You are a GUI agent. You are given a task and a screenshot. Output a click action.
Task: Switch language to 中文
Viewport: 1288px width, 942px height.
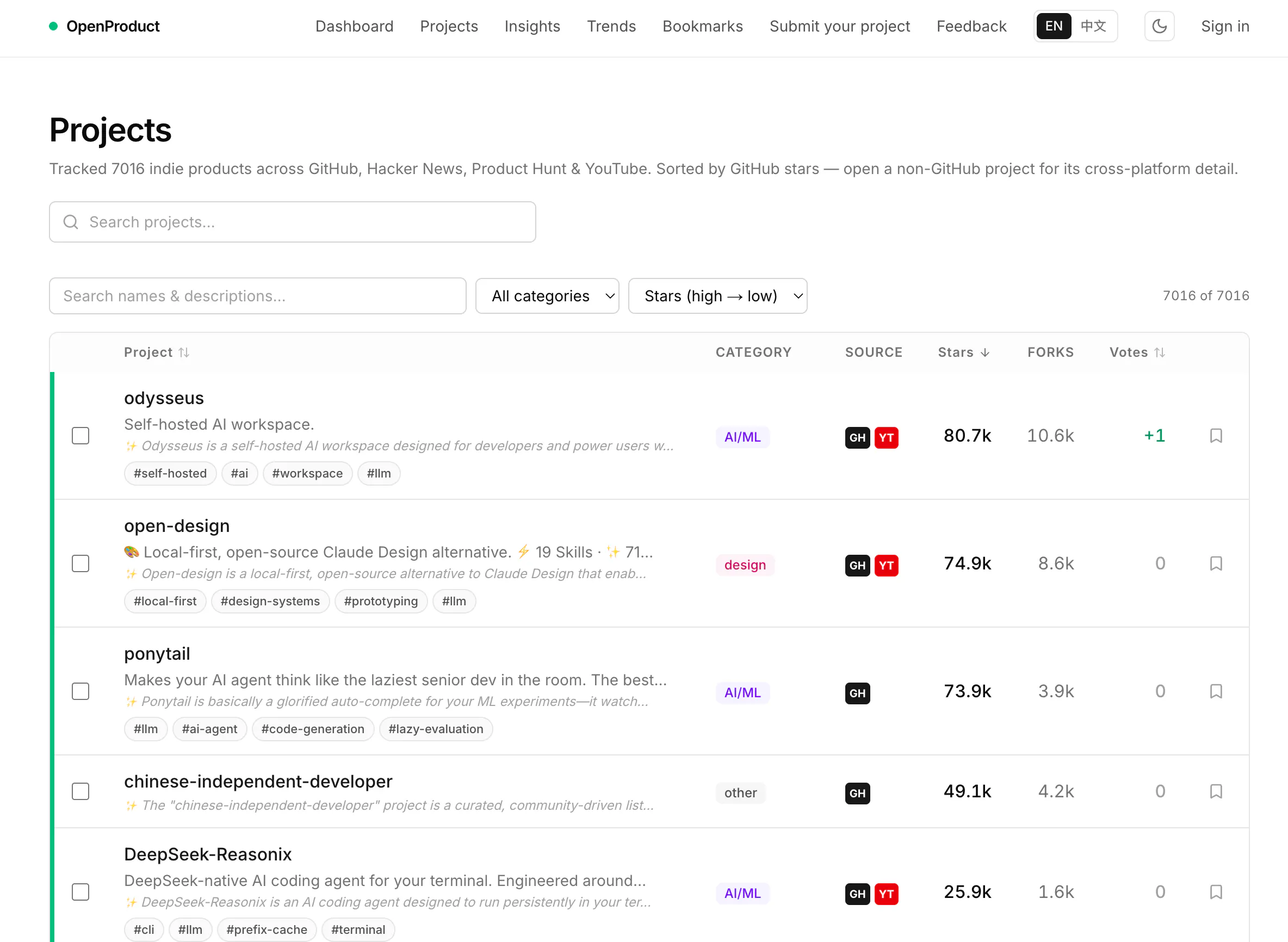(x=1093, y=26)
